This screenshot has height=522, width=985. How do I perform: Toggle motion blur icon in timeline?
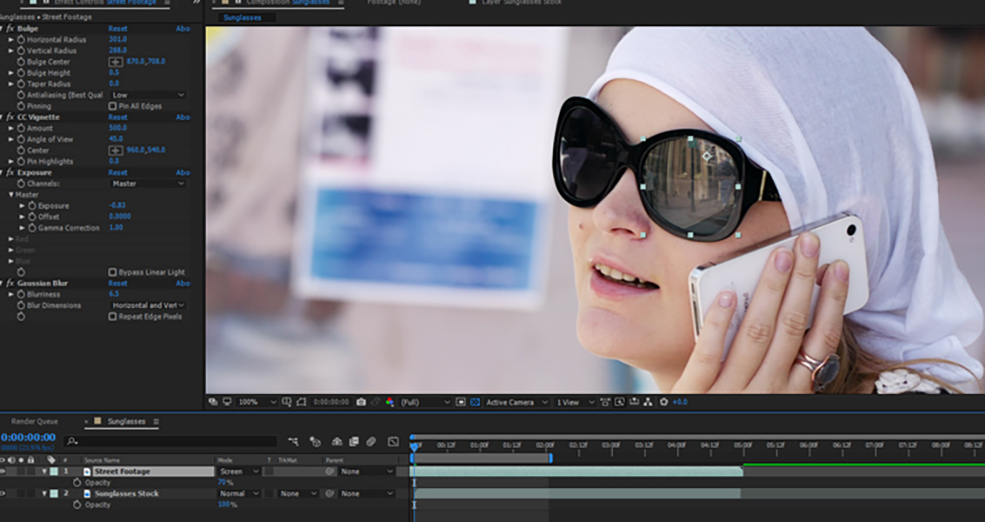(371, 442)
